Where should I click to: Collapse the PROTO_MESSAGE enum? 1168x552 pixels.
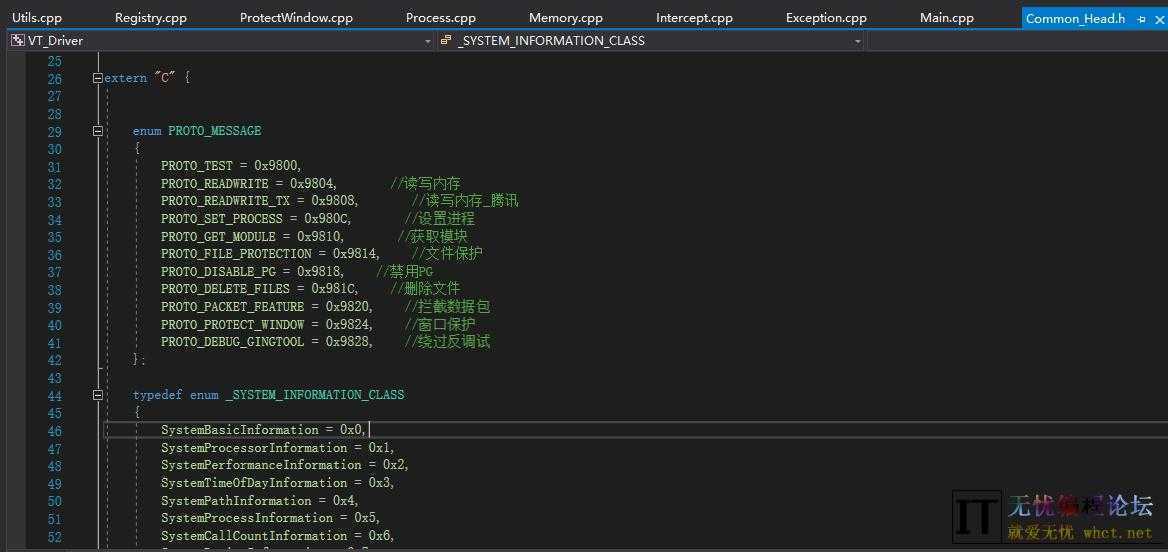(x=97, y=131)
